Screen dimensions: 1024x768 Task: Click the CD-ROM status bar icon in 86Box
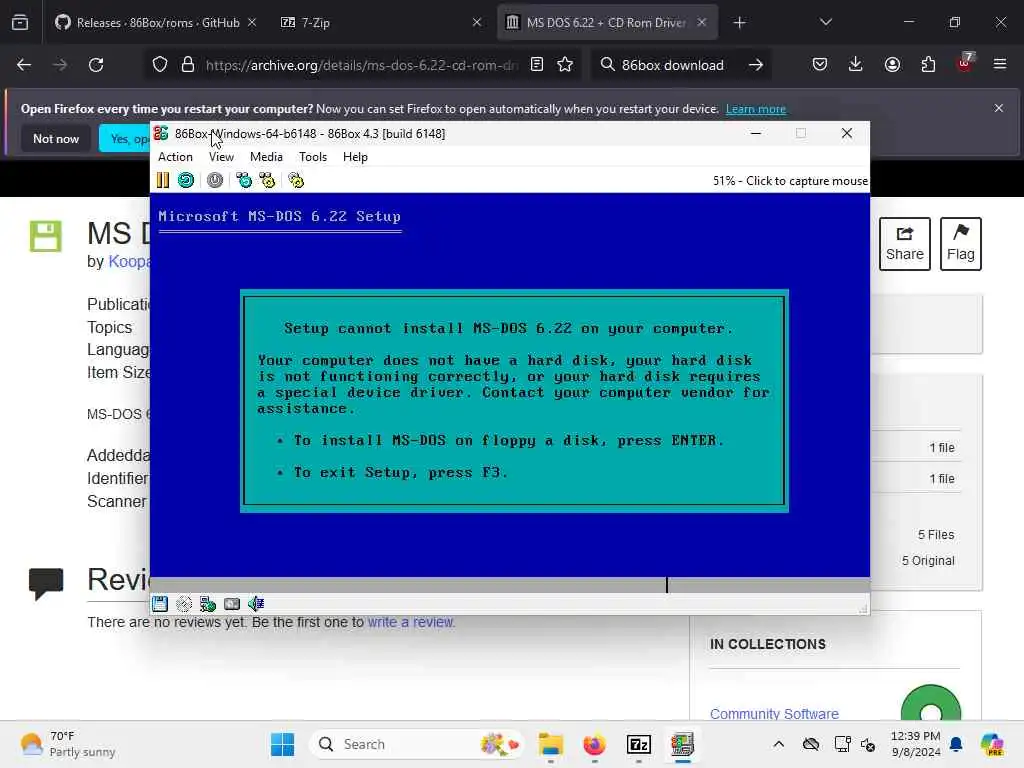[184, 604]
